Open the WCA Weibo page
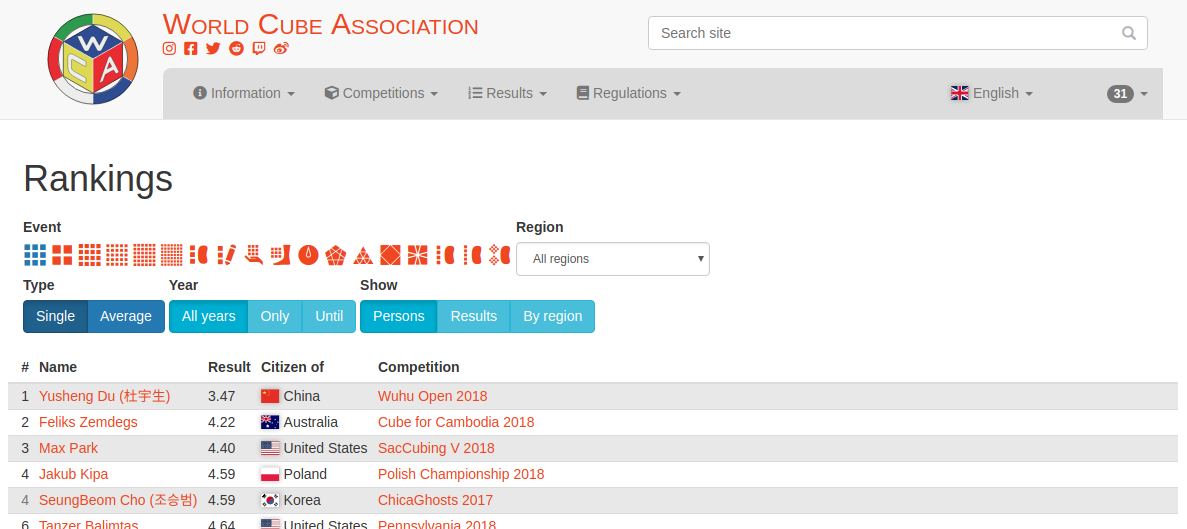The width and height of the screenshot is (1187, 529). click(282, 48)
